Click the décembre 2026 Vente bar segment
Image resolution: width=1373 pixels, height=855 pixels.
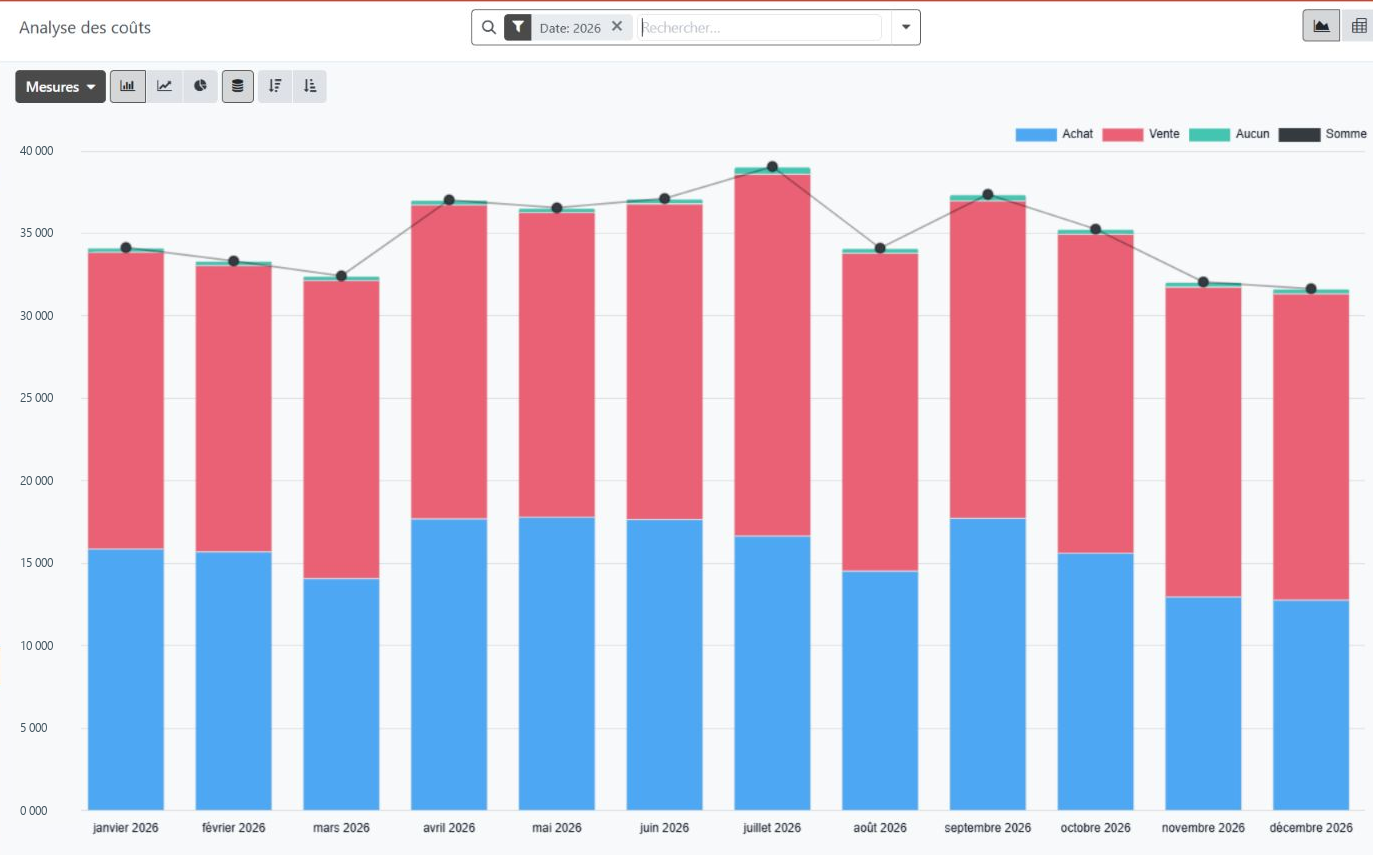pyautogui.click(x=1311, y=447)
